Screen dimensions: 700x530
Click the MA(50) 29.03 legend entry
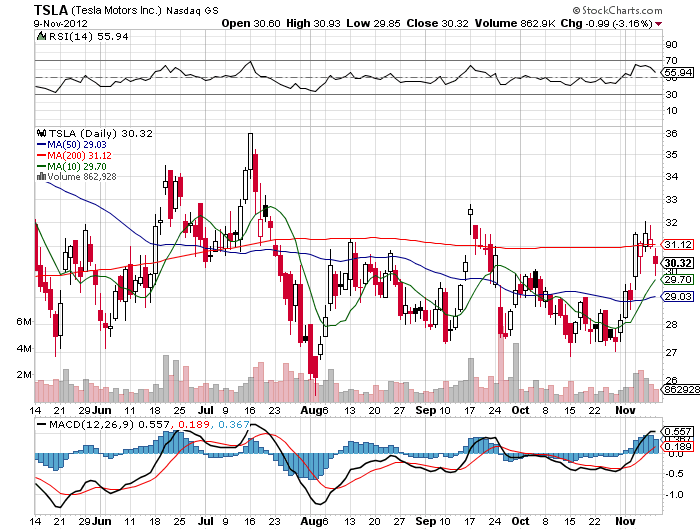pos(77,145)
